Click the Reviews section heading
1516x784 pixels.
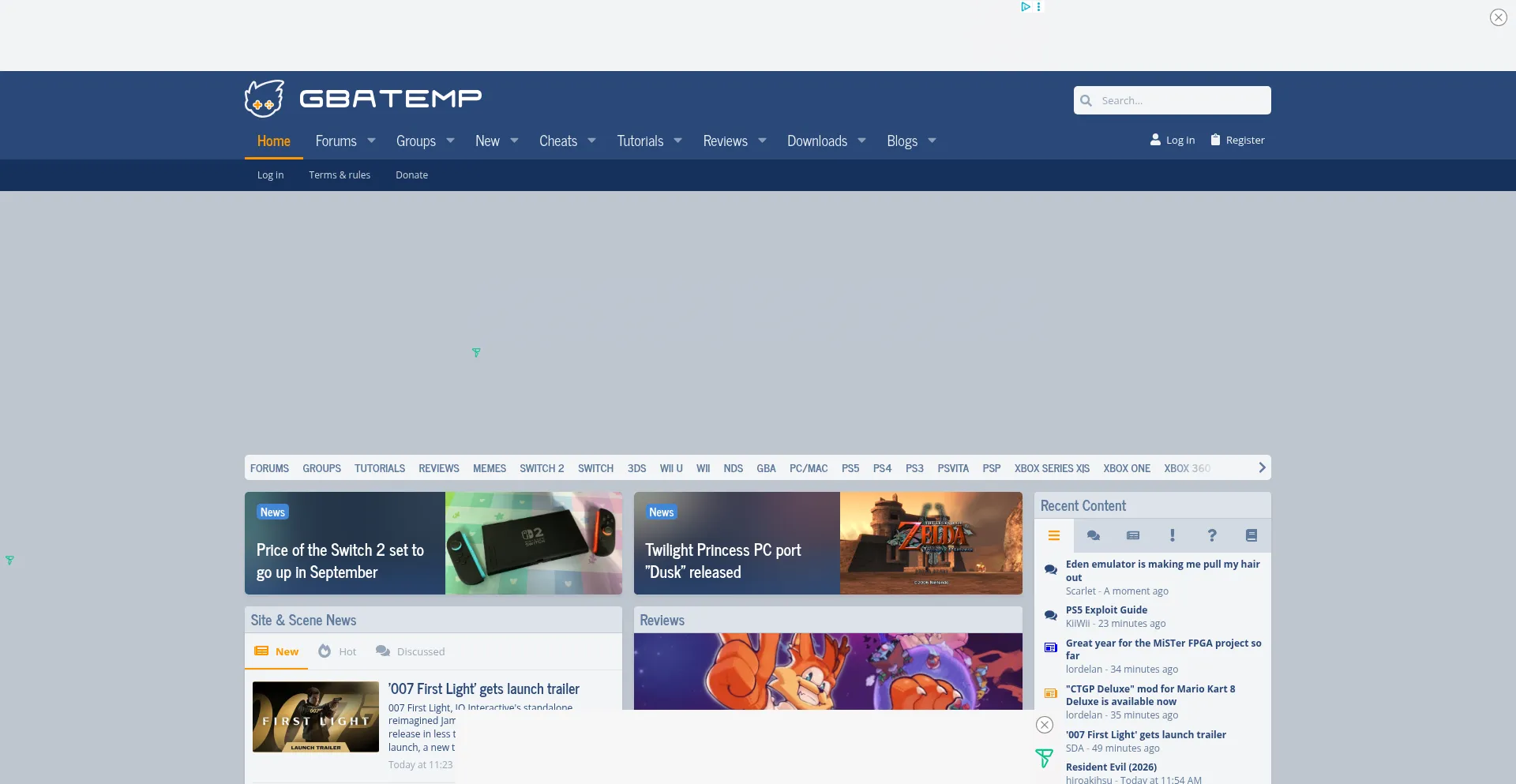[662, 620]
